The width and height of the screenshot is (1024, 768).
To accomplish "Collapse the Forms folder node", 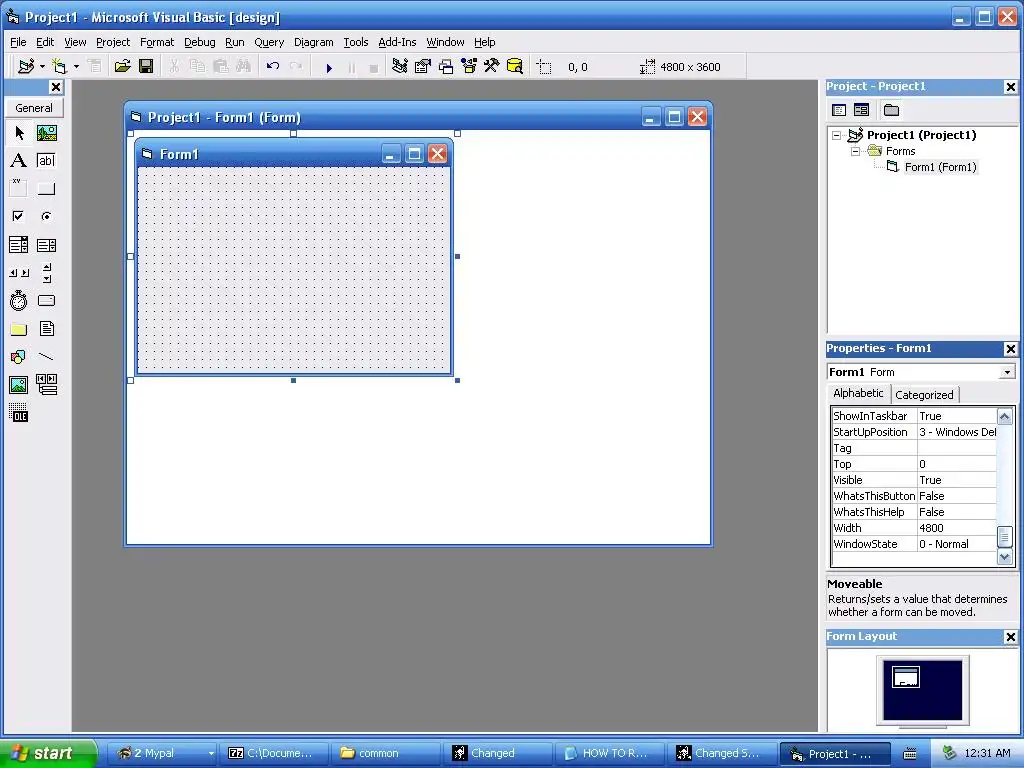I will [x=855, y=152].
